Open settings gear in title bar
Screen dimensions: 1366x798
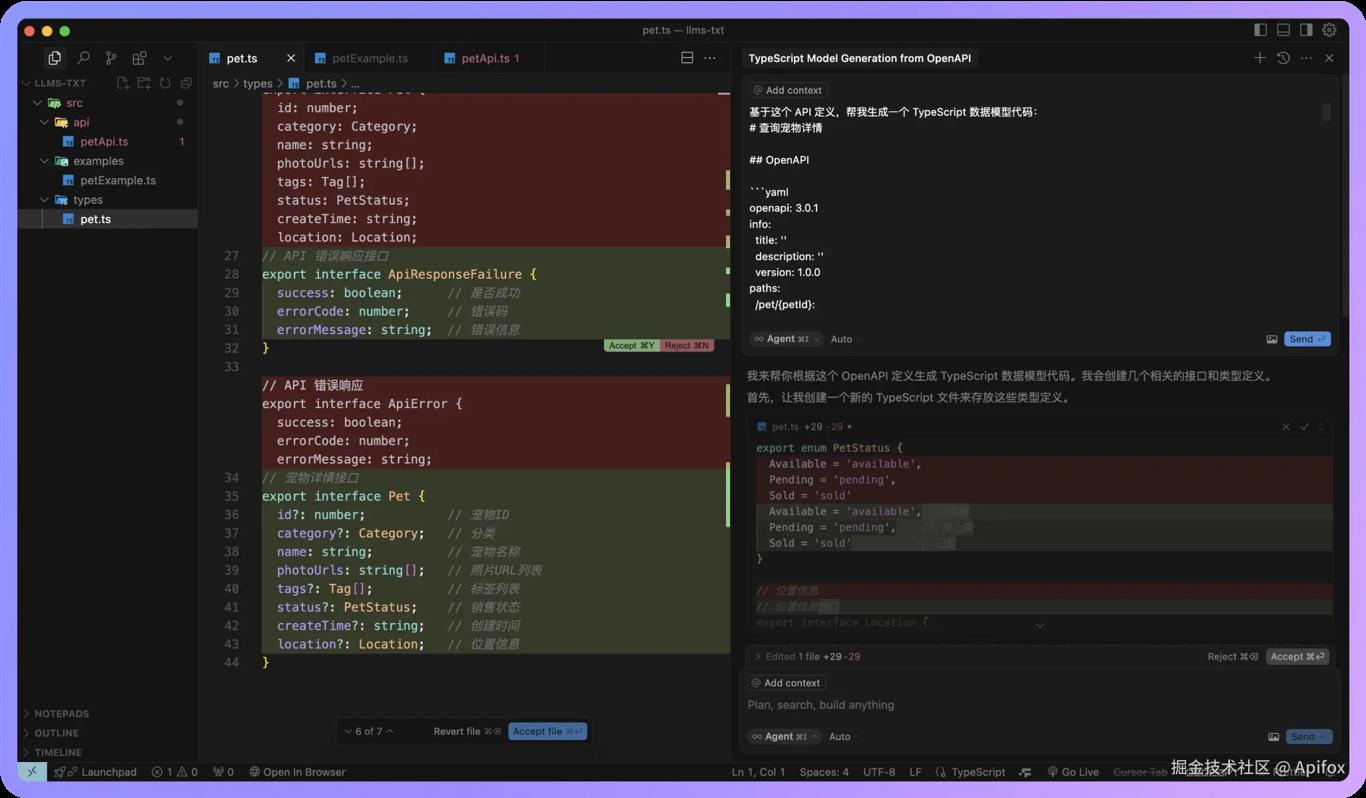coord(1329,30)
